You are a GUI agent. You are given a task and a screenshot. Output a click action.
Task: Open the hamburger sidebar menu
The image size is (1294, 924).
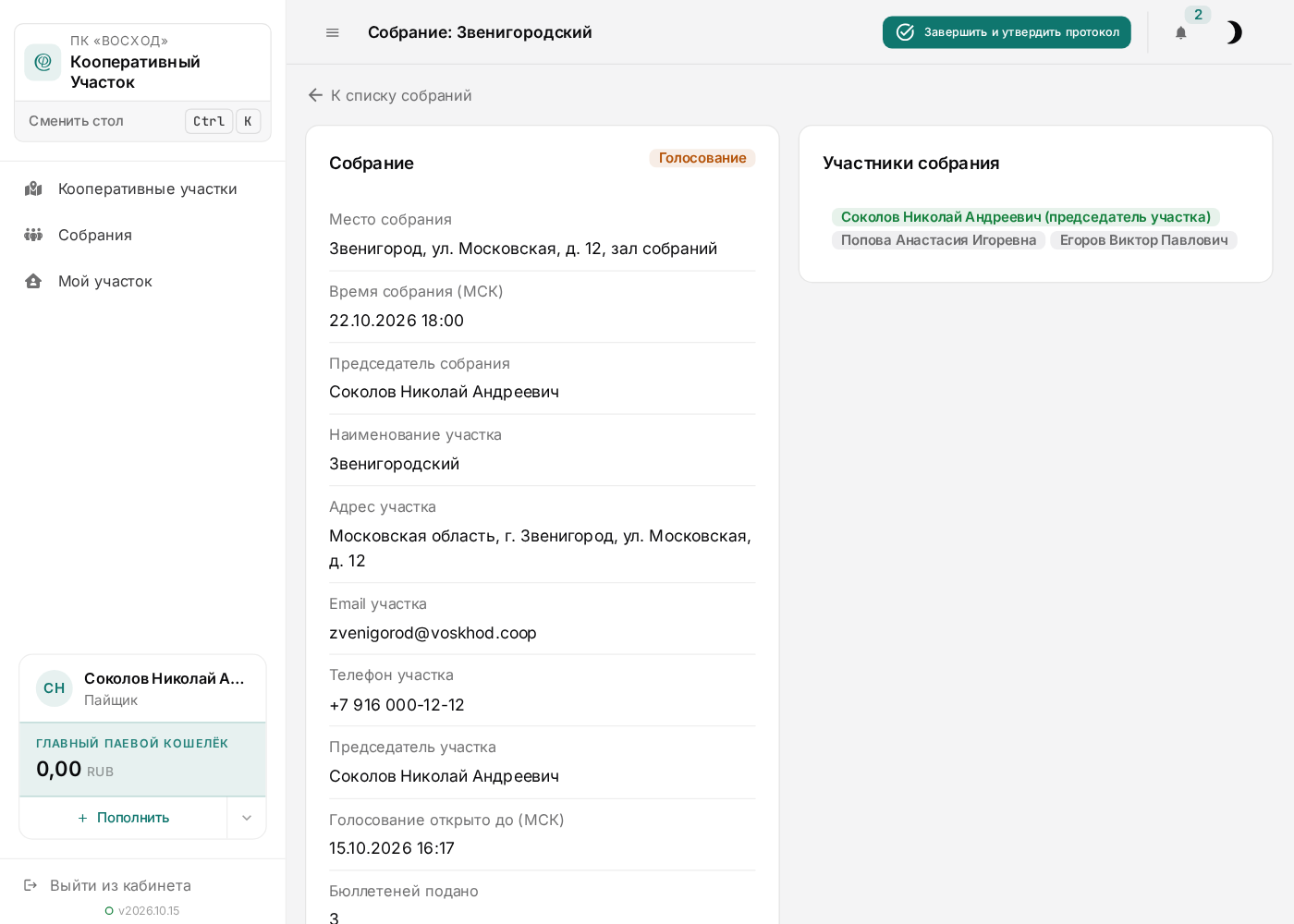pos(333,32)
